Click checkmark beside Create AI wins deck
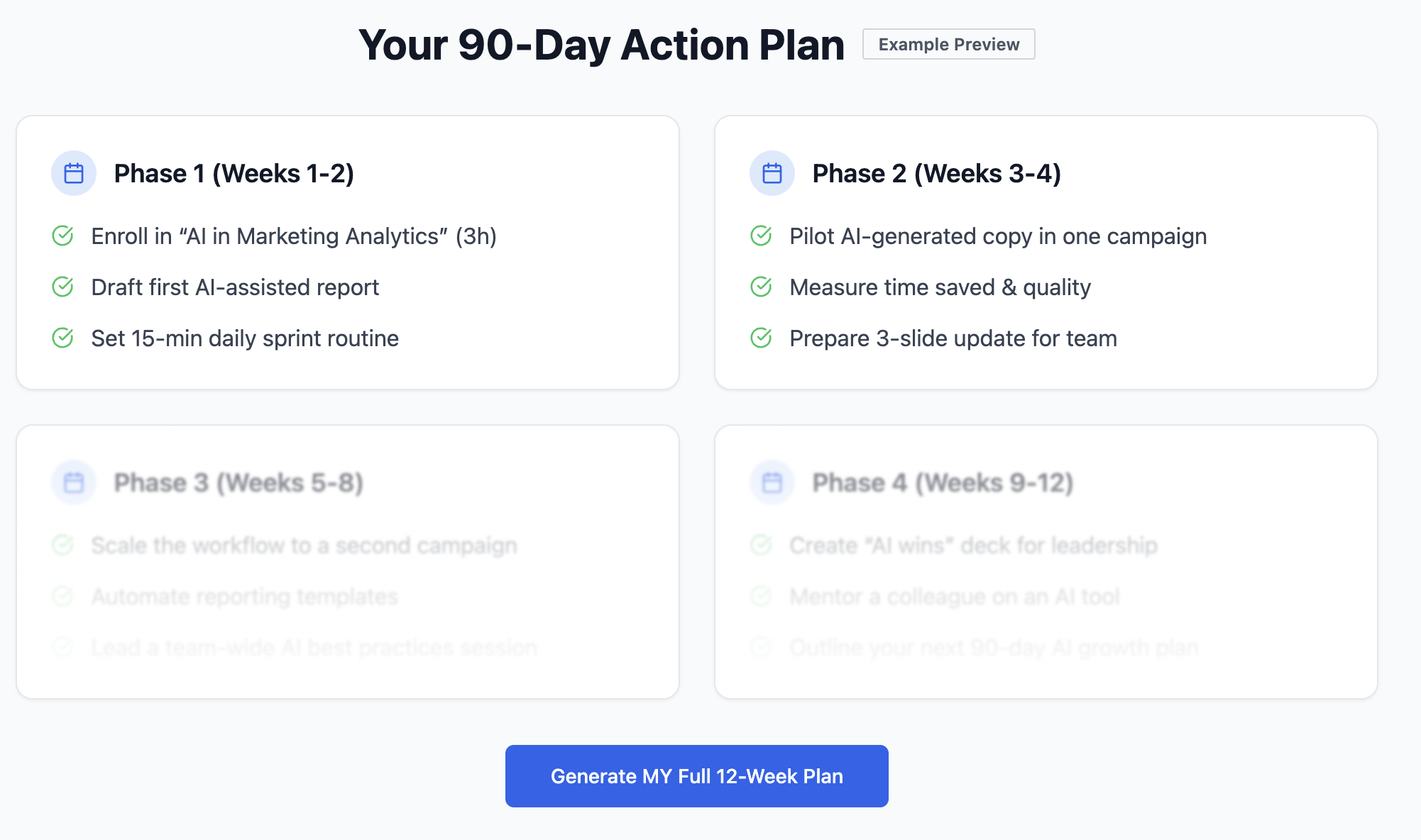 [762, 545]
